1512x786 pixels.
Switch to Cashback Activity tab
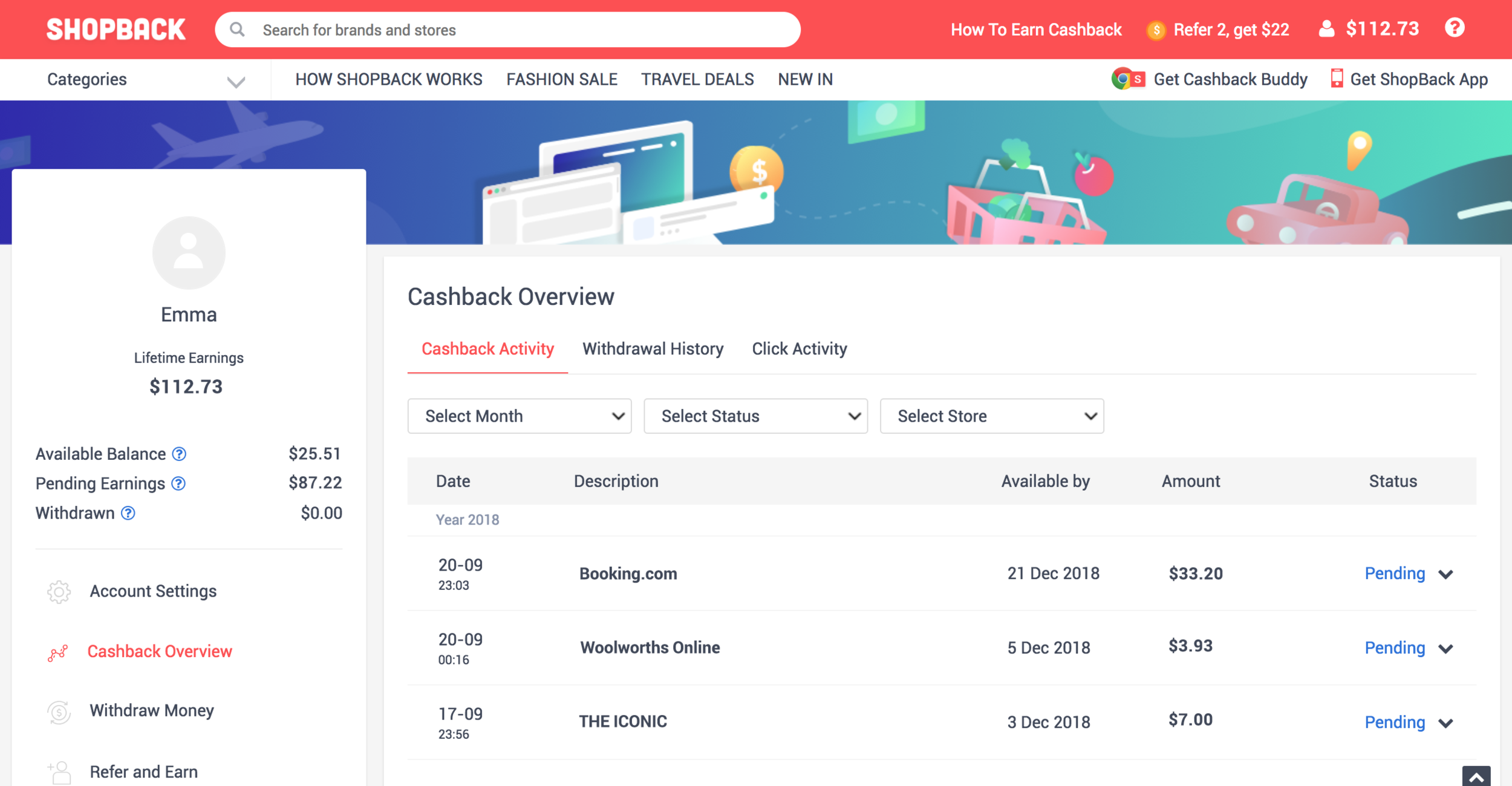[487, 349]
